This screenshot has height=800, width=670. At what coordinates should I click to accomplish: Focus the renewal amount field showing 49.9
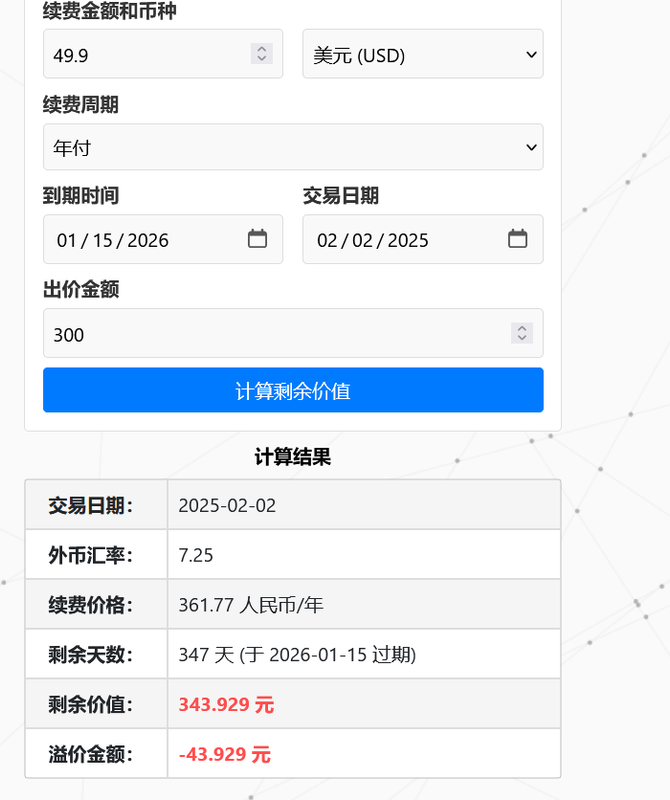coord(163,54)
